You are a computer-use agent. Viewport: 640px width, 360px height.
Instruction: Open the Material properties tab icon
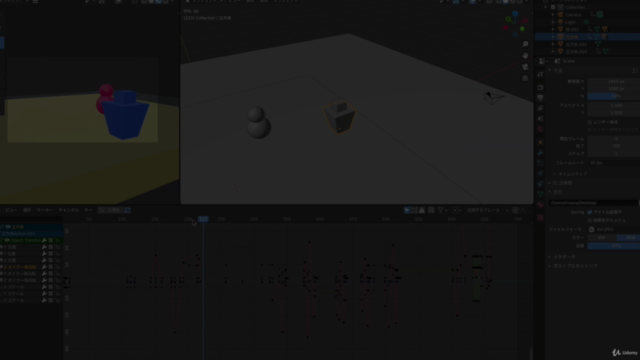[540, 204]
